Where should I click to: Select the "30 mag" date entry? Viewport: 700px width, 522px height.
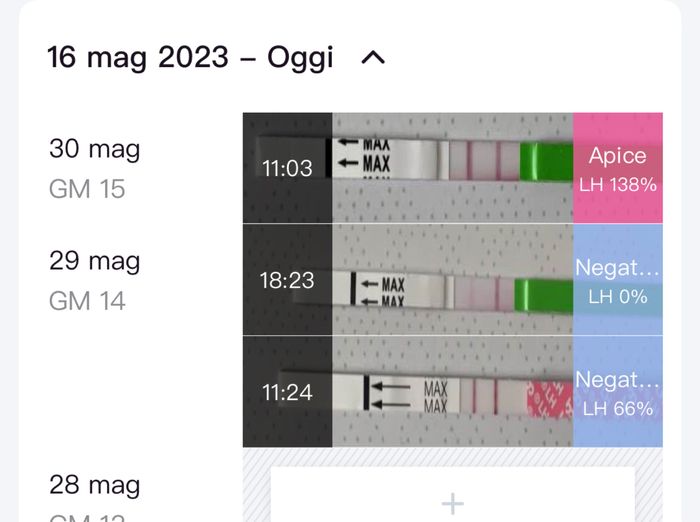click(x=95, y=149)
